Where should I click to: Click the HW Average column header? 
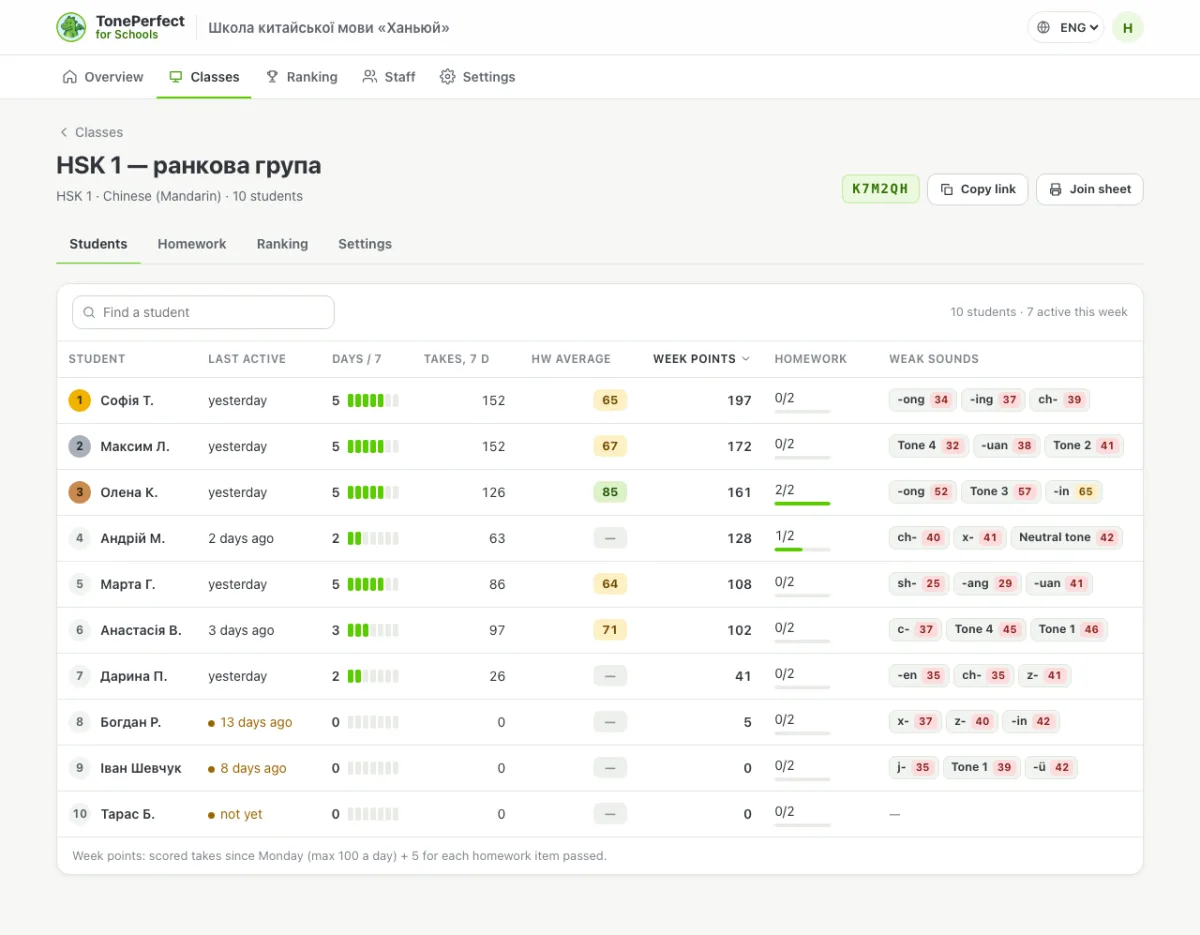[571, 359]
